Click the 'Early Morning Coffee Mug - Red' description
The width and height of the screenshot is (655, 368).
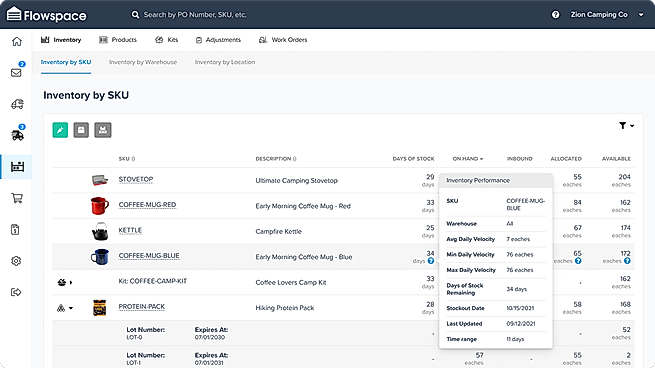[x=303, y=206]
